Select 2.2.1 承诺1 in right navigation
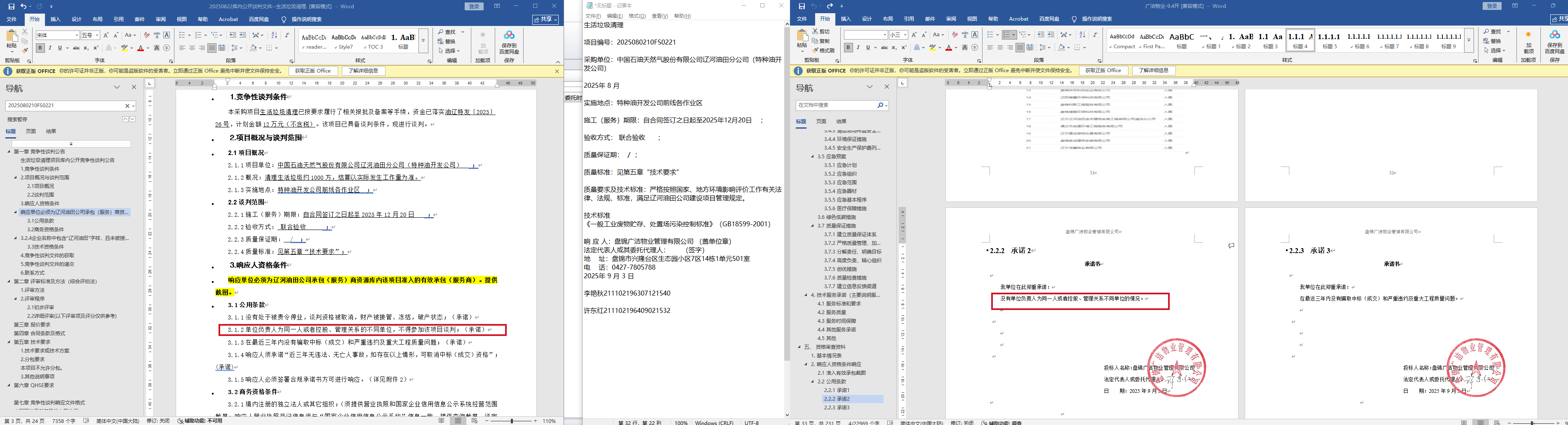This screenshot has width=1568, height=425. (x=837, y=390)
